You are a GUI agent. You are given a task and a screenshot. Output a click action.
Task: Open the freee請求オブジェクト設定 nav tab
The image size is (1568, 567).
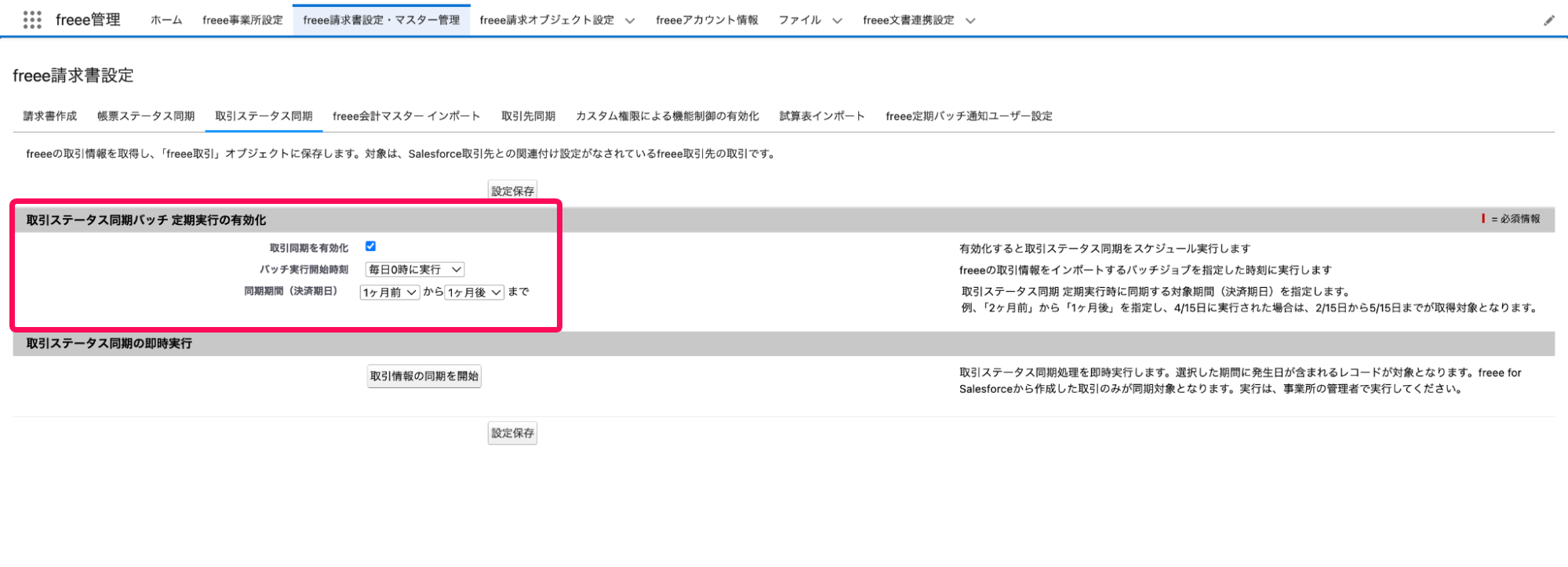[547, 20]
